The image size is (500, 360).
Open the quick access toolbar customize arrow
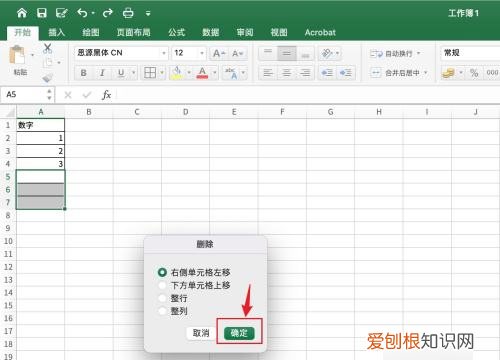click(x=148, y=13)
